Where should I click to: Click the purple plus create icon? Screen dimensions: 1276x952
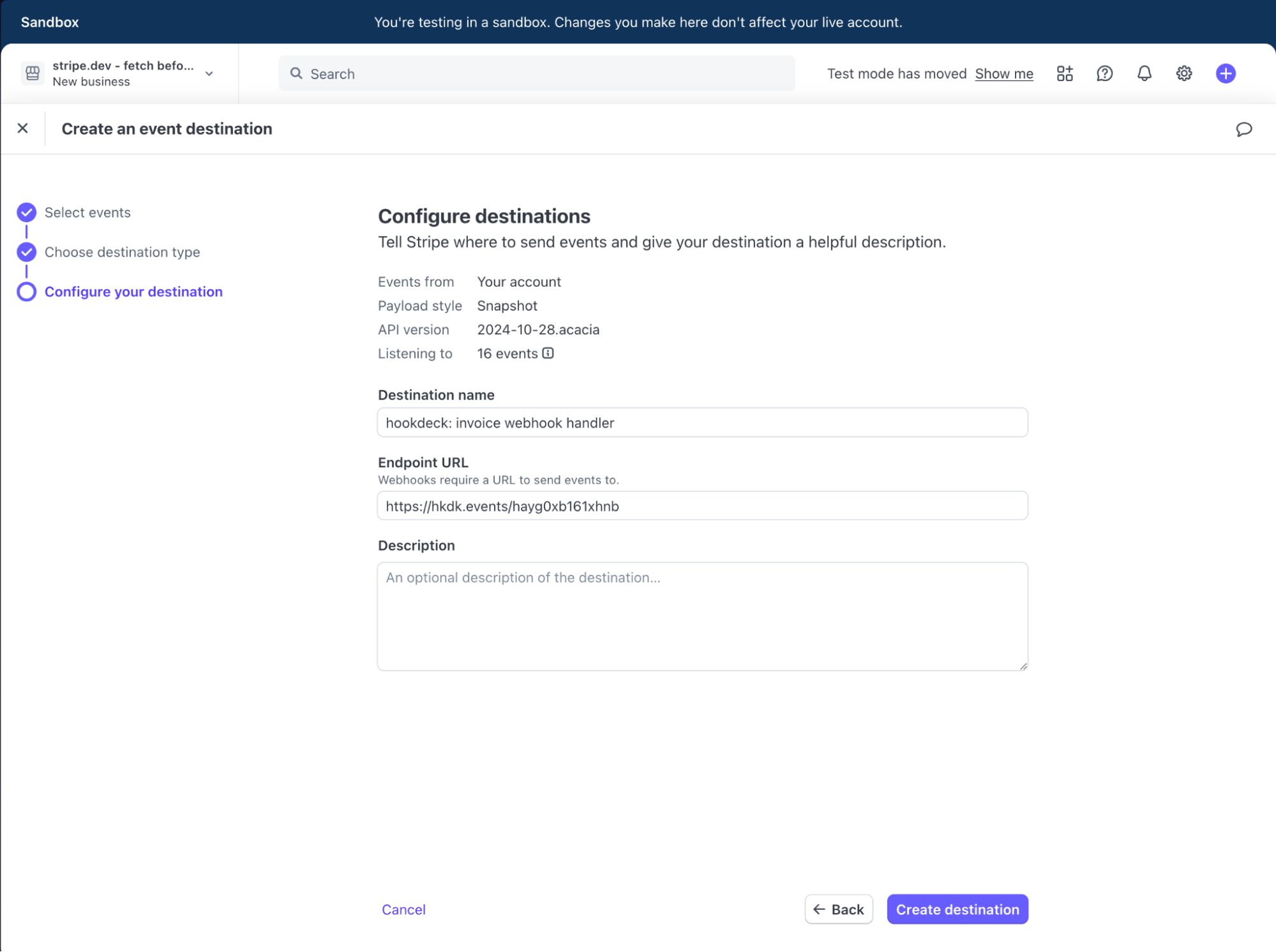point(1225,73)
